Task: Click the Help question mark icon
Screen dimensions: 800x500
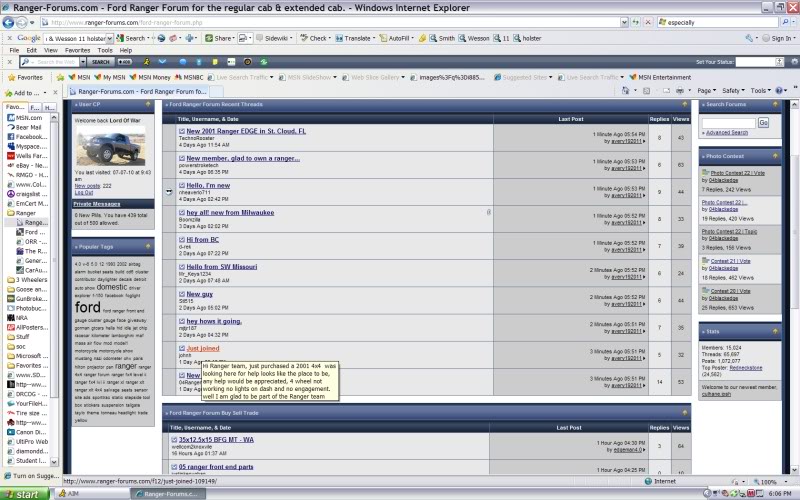Action: [779, 90]
